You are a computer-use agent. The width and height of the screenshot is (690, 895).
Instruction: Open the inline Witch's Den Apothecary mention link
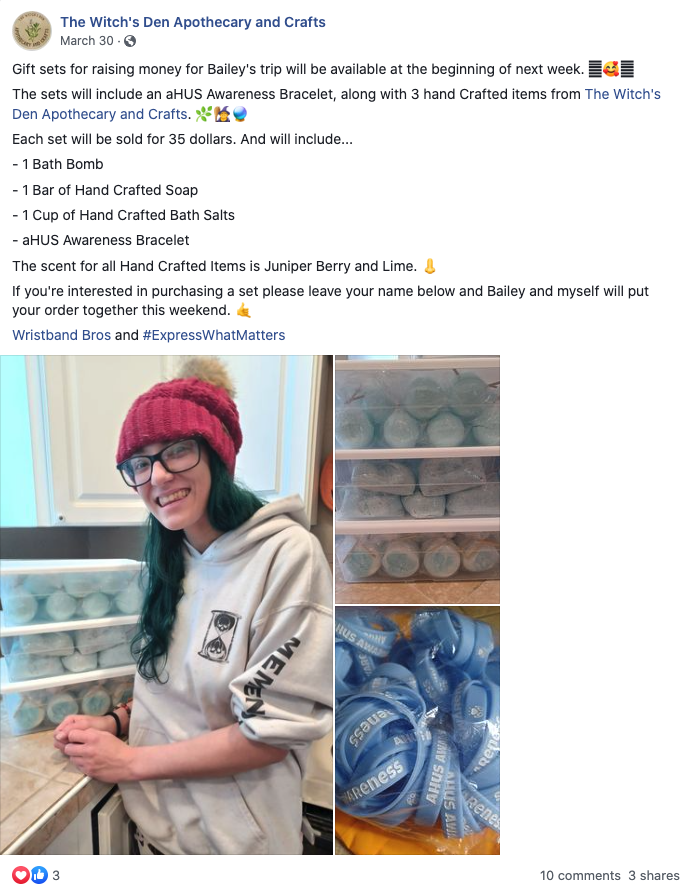(336, 104)
